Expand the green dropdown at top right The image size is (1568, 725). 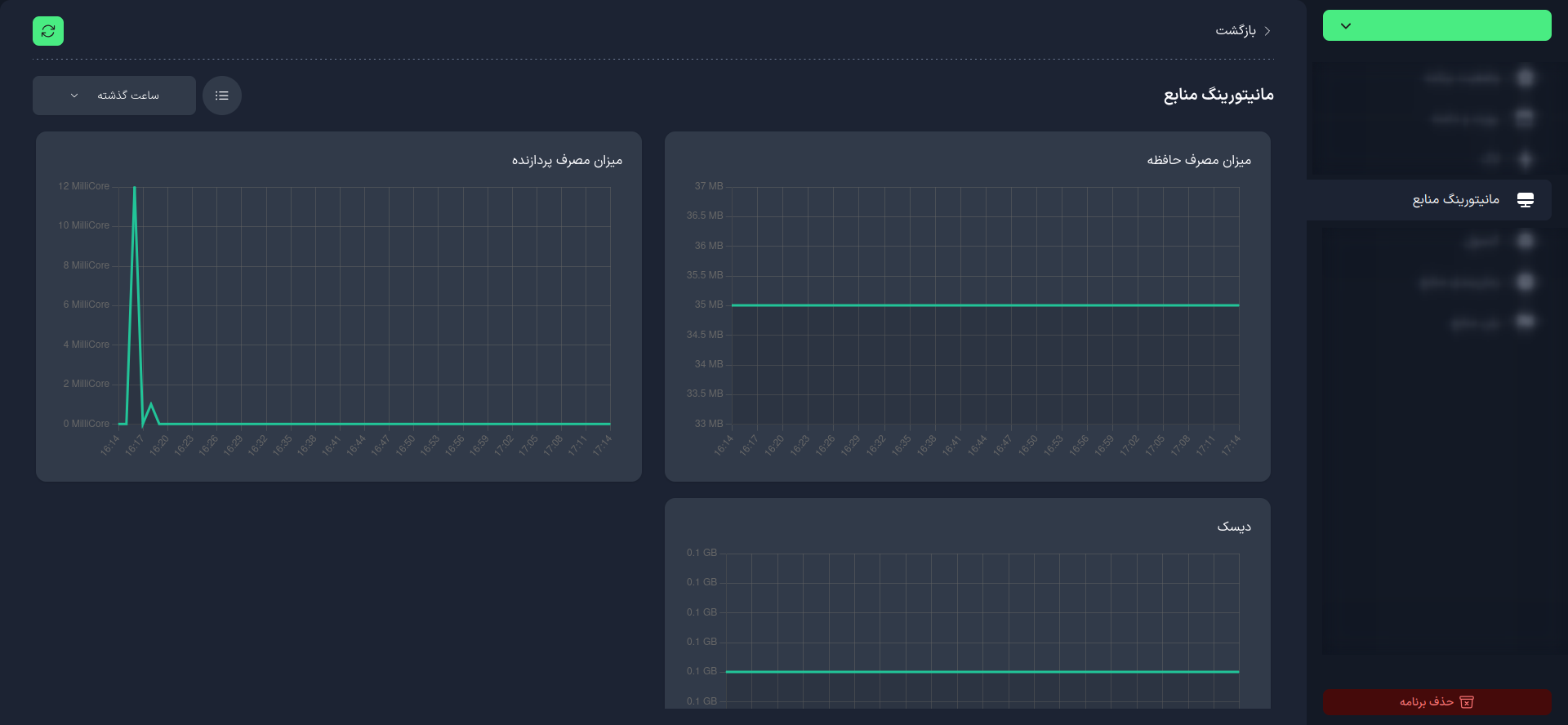pyautogui.click(x=1437, y=25)
